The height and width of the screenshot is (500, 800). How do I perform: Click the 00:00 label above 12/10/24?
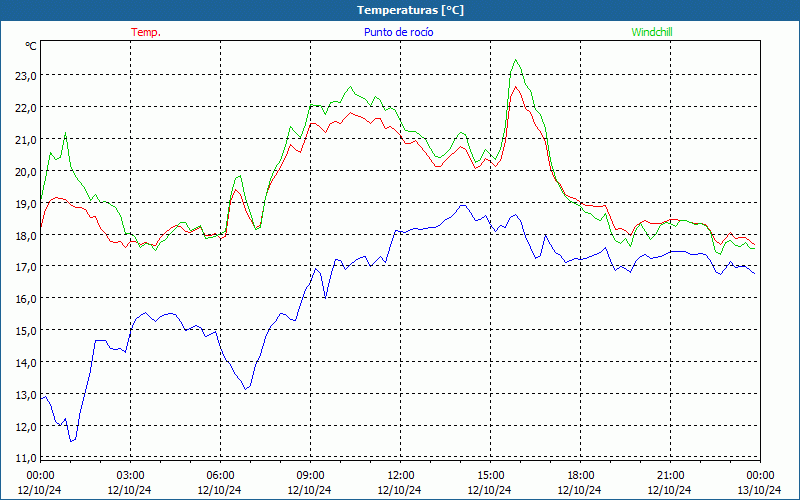pyautogui.click(x=40, y=475)
